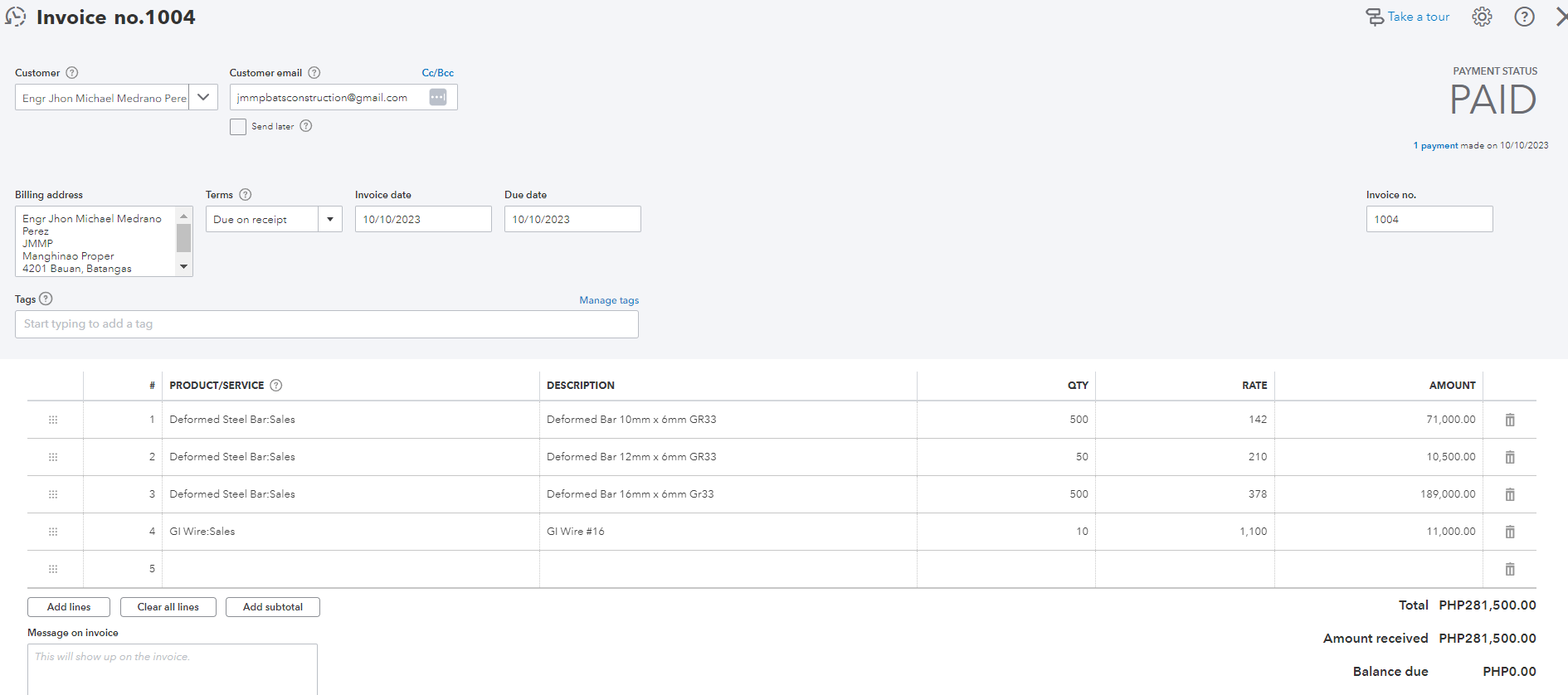Click the Take a tour link
1568x695 pixels.
pyautogui.click(x=1409, y=17)
